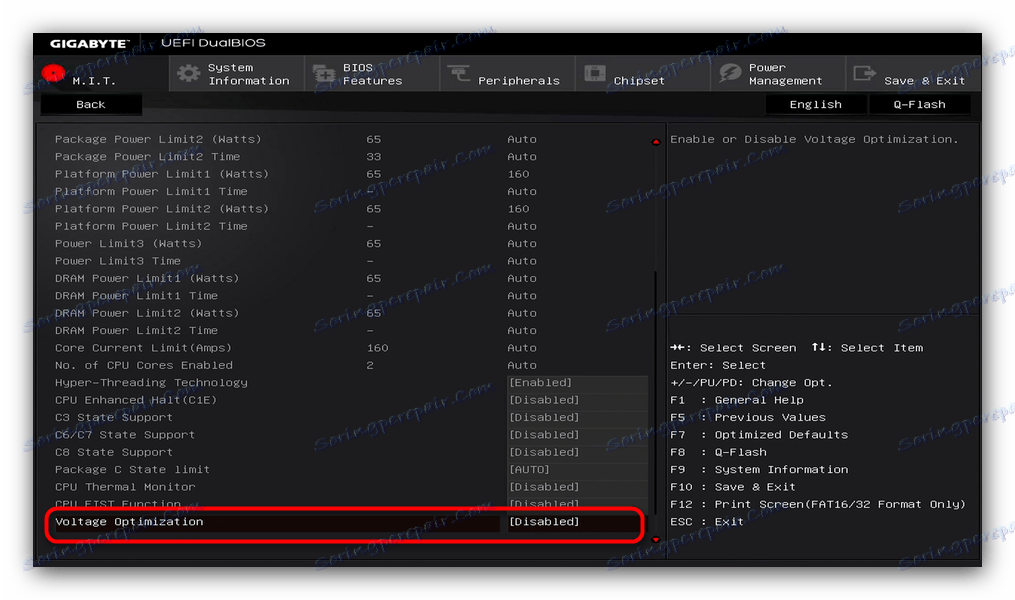Click the Save & Exit arrow icon
1015x600 pixels.
pyautogui.click(x=864, y=73)
